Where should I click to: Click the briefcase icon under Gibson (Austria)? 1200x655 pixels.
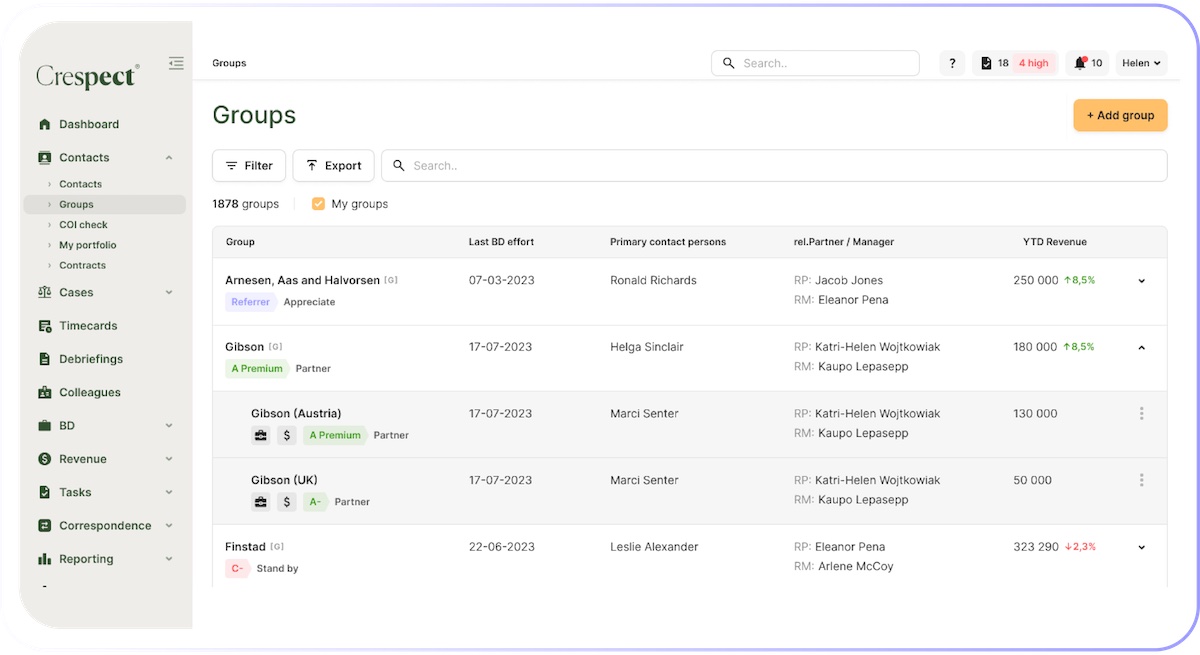click(261, 435)
